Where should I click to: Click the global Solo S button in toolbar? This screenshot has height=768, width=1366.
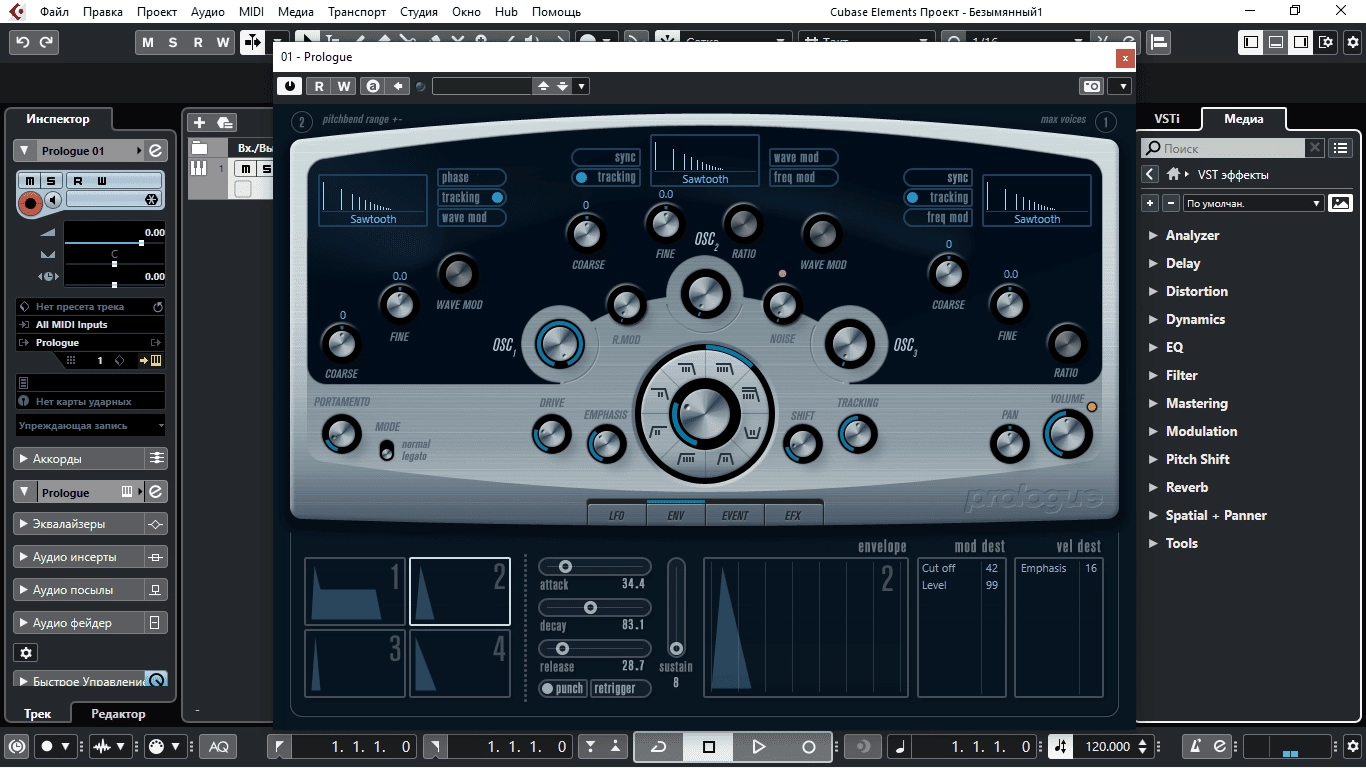(x=173, y=42)
